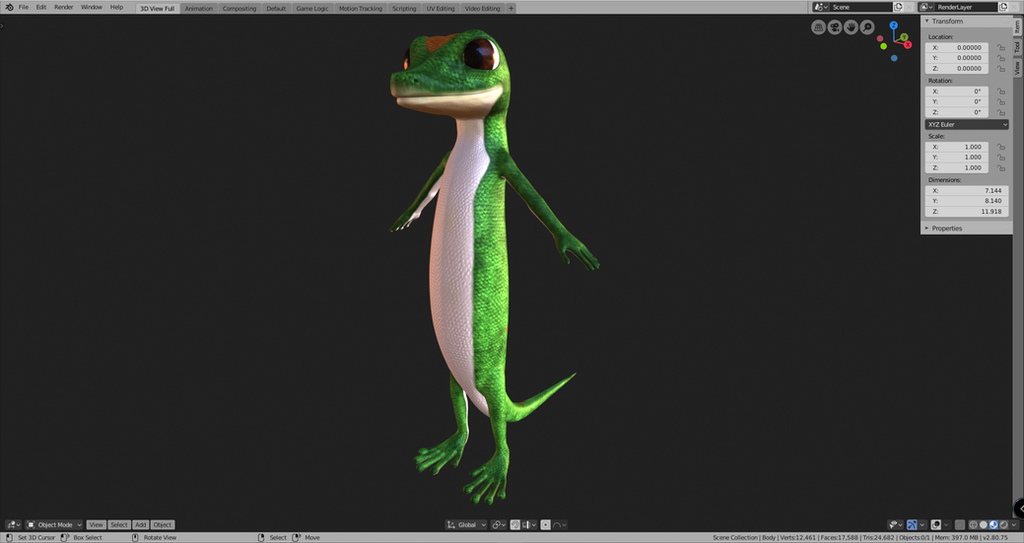This screenshot has width=1024, height=543.
Task: Switch to wireframe shading mode
Action: tap(973, 525)
